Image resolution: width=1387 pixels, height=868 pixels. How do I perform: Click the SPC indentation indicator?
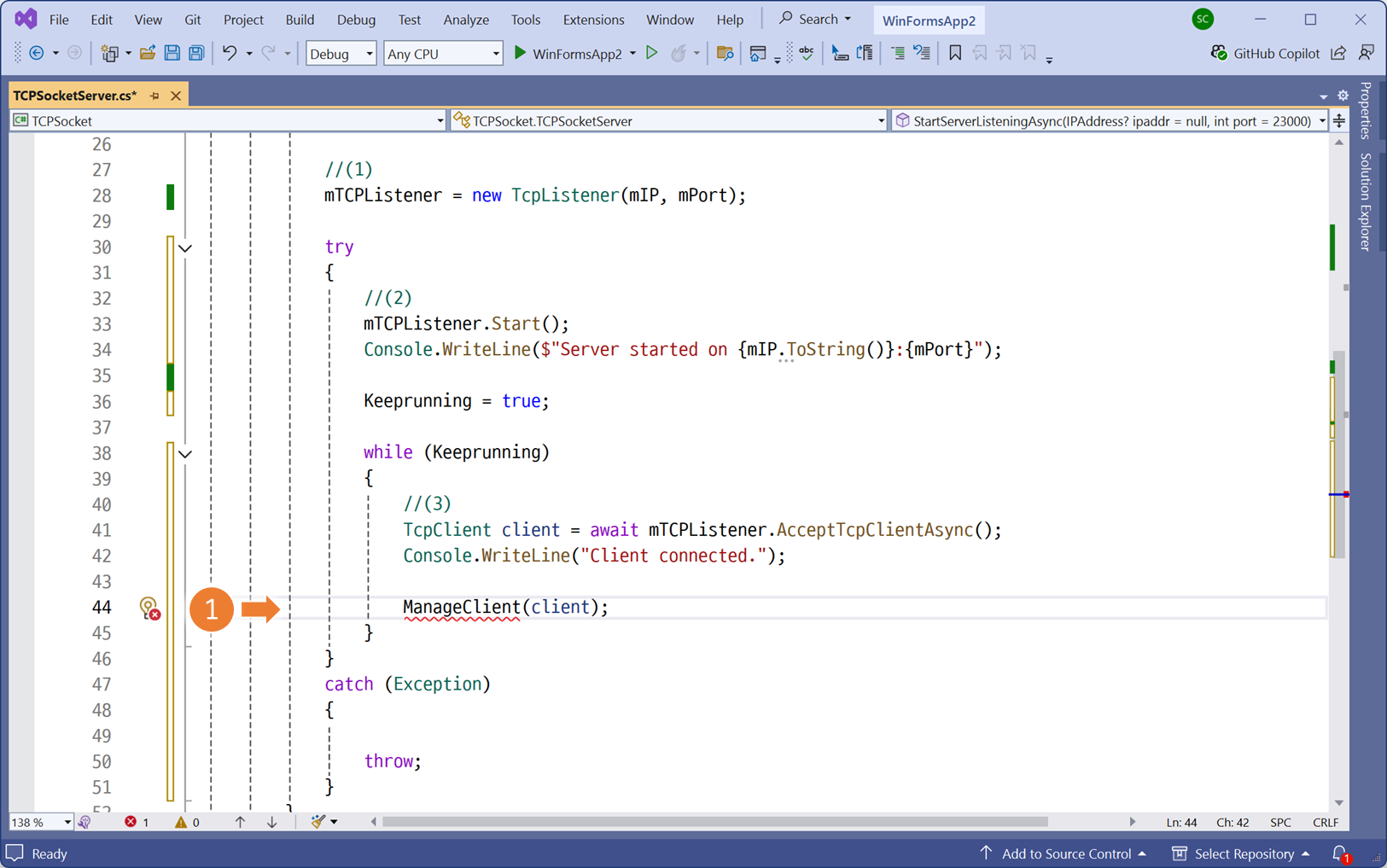tap(1280, 823)
